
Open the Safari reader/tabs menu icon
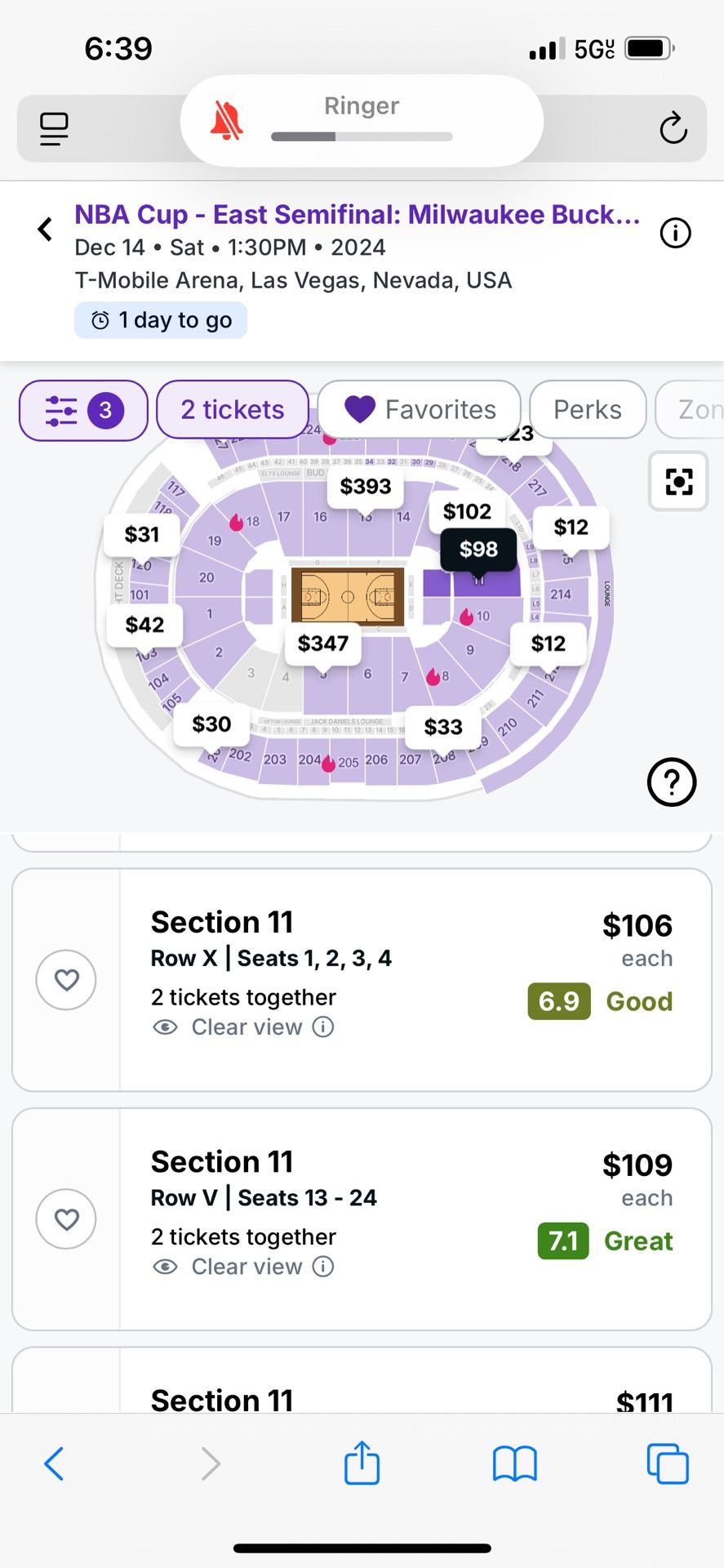coord(54,128)
